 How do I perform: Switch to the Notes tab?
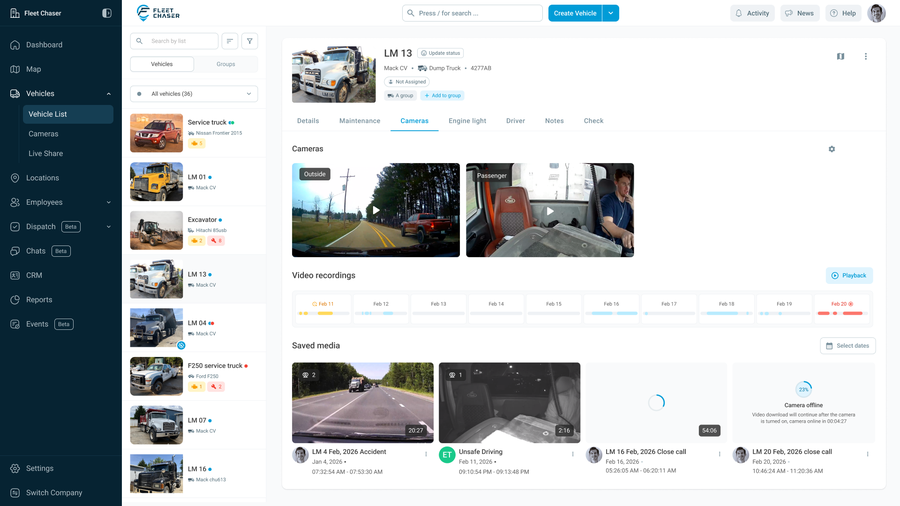tap(554, 121)
